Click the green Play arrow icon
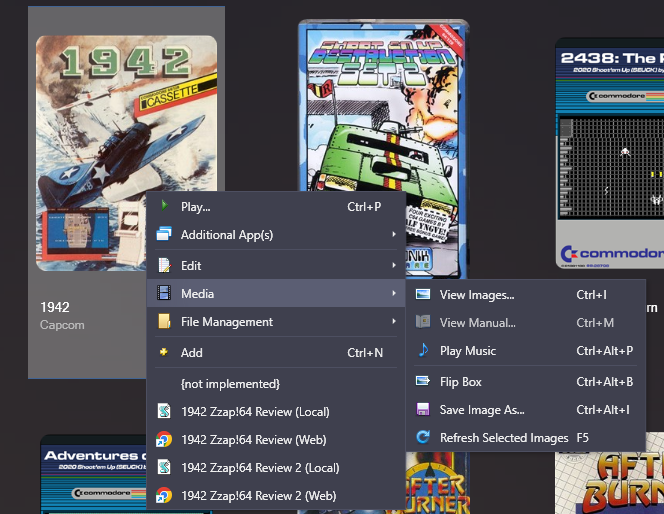 coord(164,206)
